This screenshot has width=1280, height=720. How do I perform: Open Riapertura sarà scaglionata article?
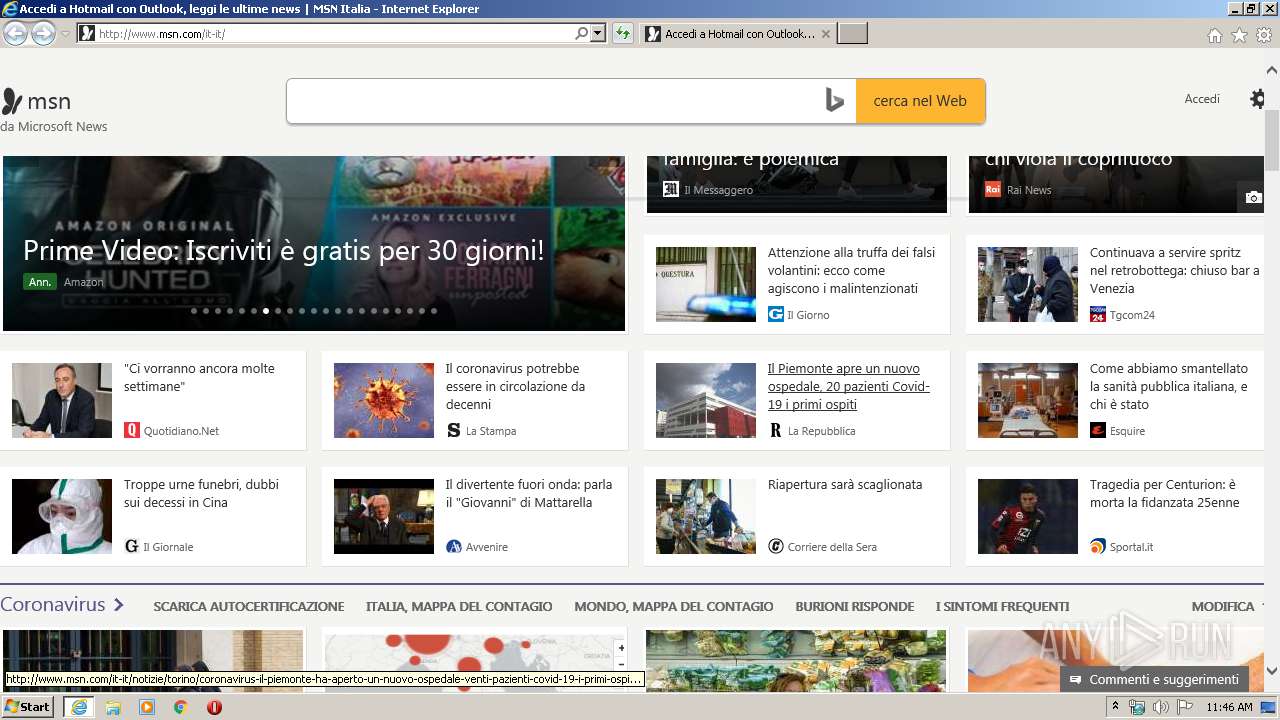[x=845, y=484]
